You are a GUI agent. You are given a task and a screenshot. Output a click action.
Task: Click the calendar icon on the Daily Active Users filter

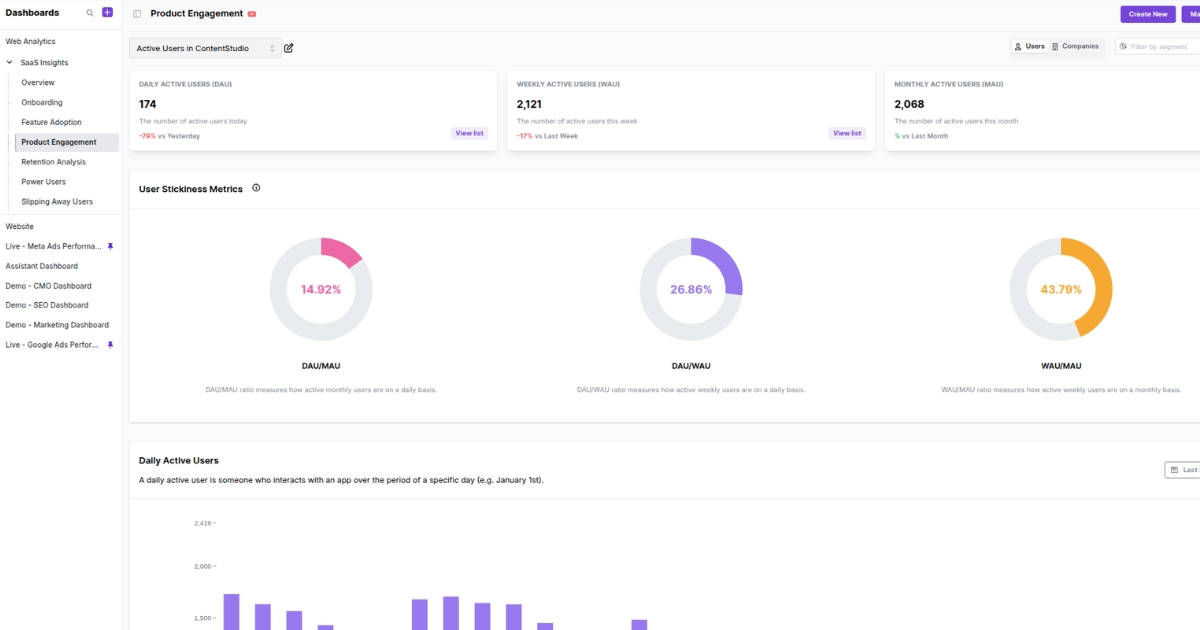[x=1174, y=469]
